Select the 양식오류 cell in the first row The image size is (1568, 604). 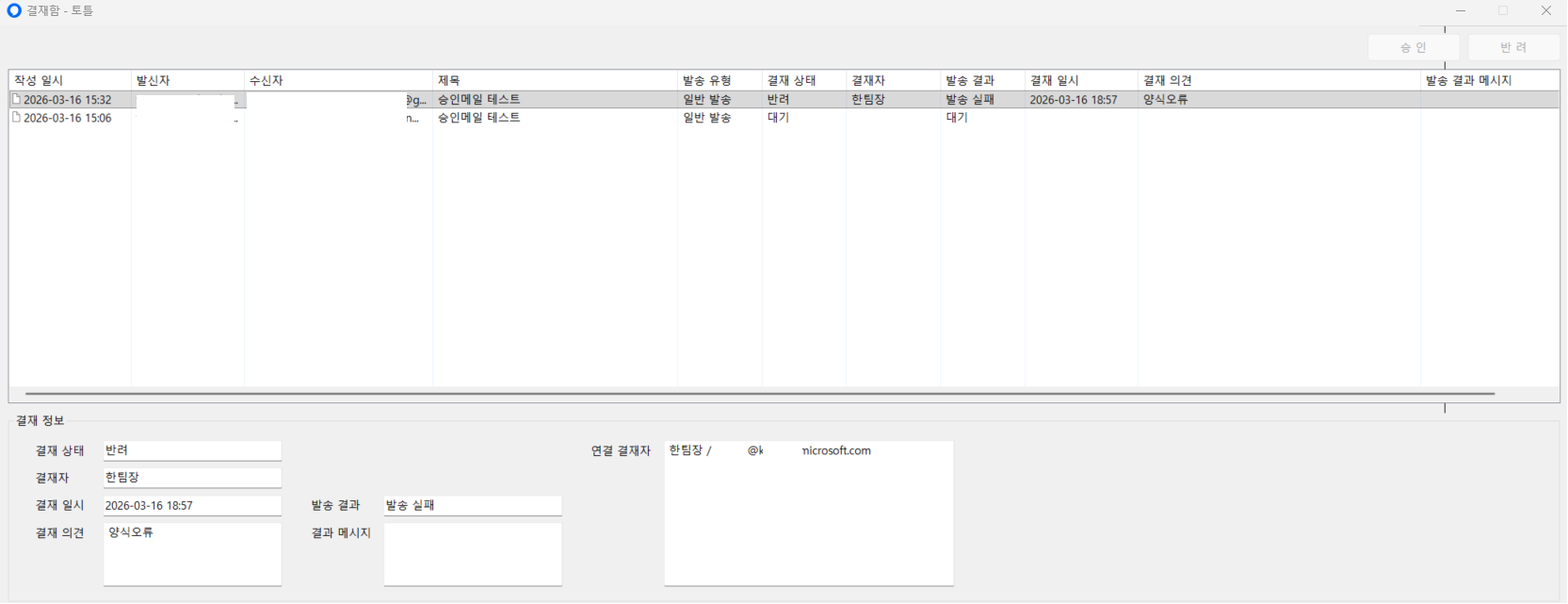point(1166,99)
